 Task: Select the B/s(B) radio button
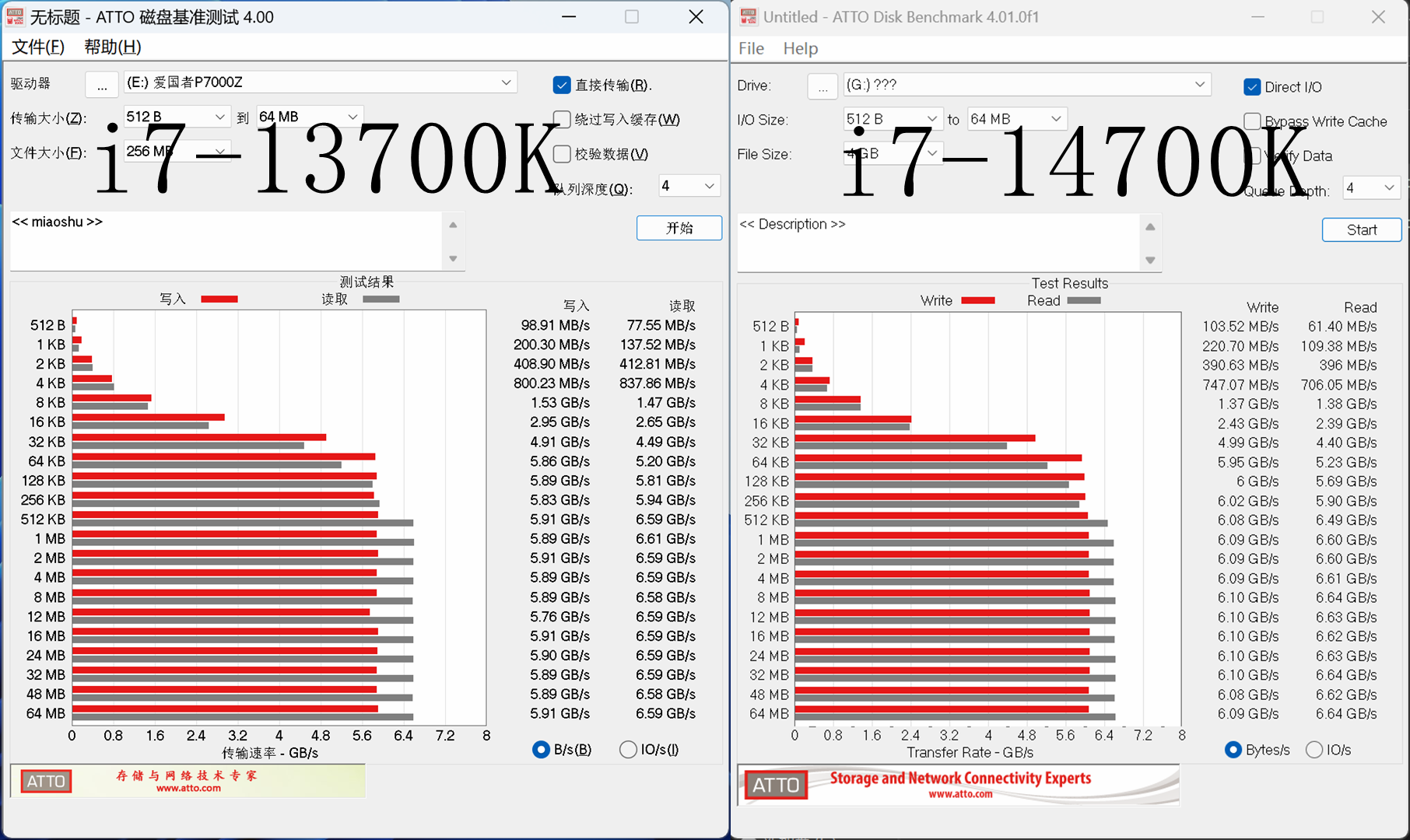pyautogui.click(x=541, y=750)
